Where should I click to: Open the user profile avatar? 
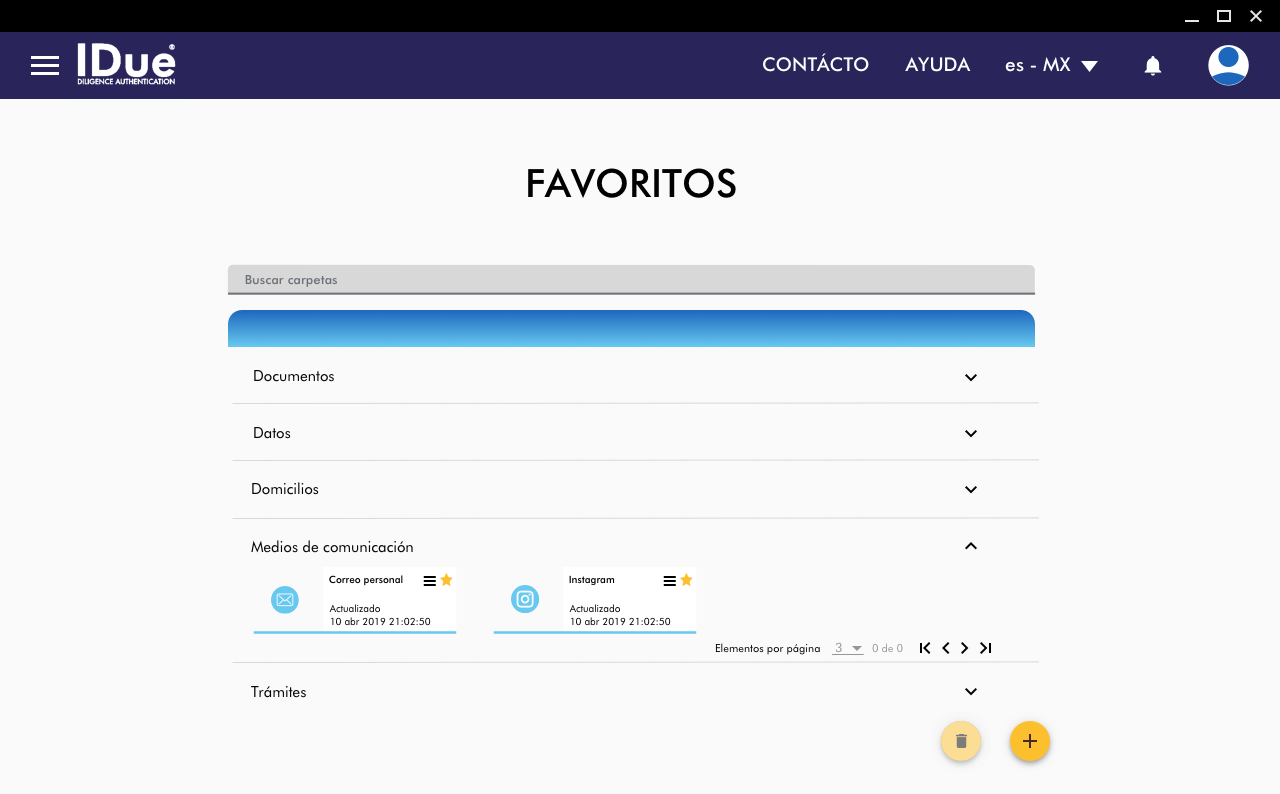(1227, 65)
